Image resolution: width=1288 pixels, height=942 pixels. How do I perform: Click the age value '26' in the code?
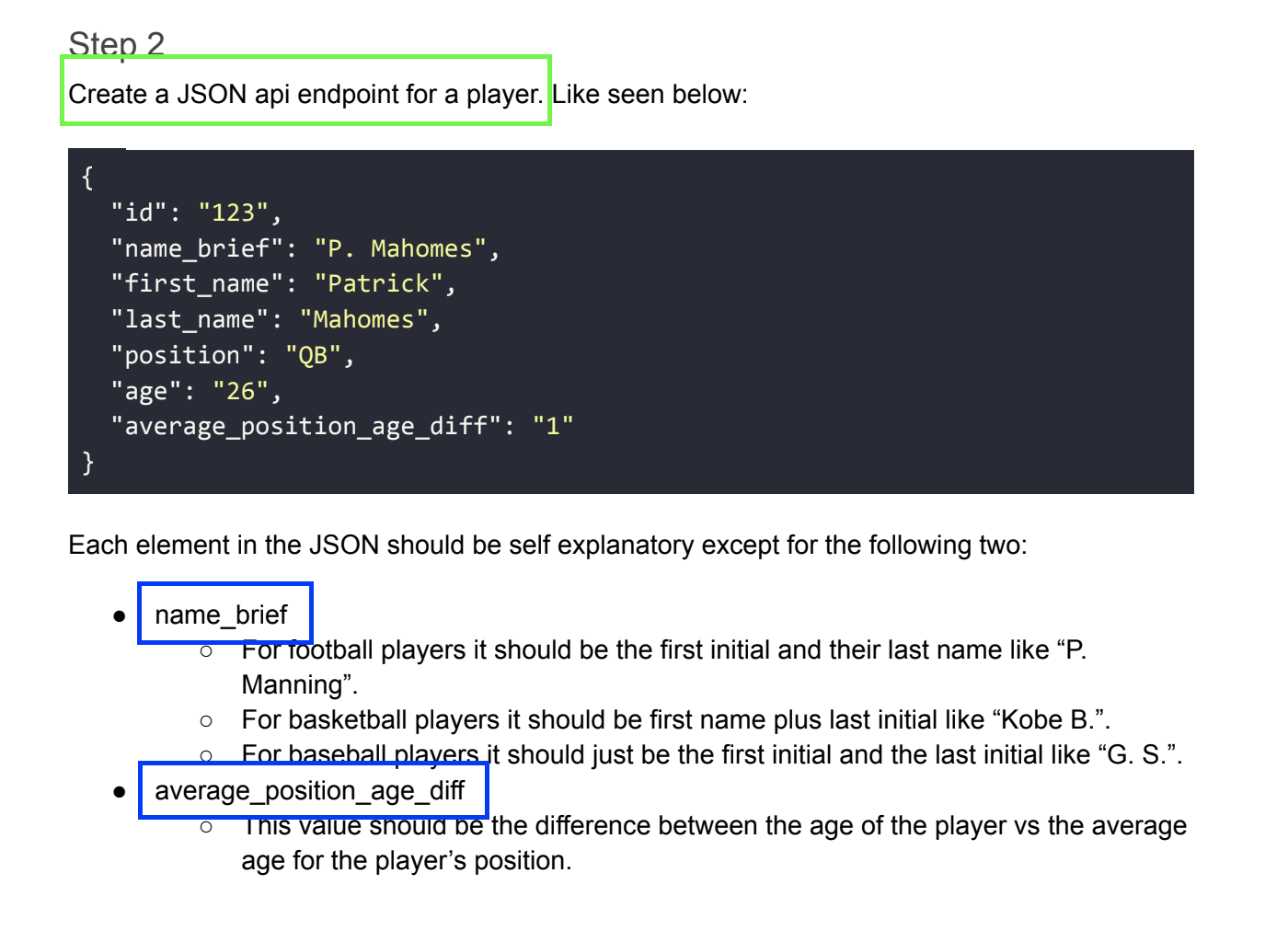pos(240,390)
